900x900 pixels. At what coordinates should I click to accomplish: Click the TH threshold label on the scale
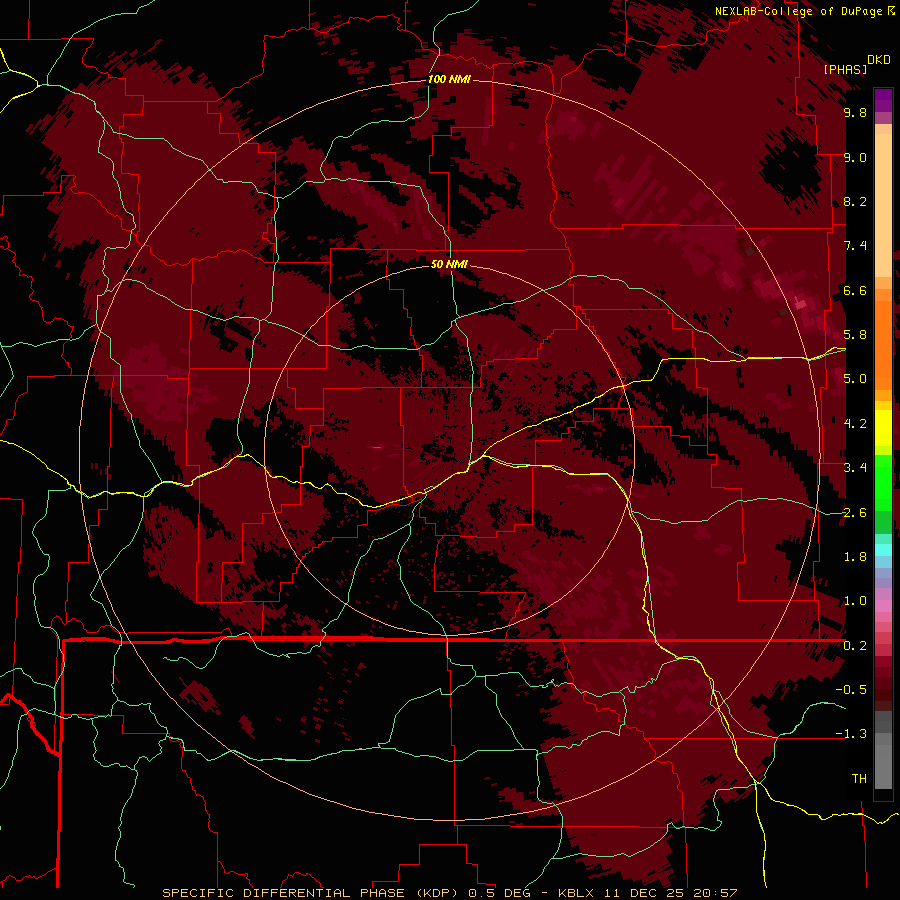859,779
